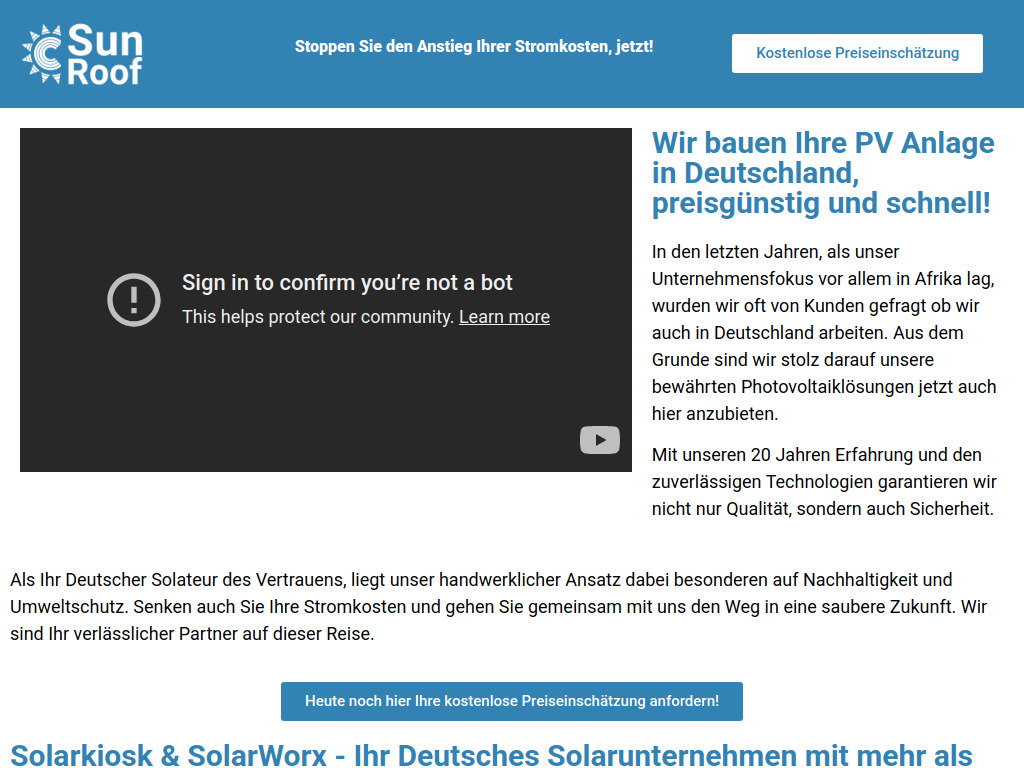Click 'Kostenlose Preiseinschätzung' in the header
The image size is (1024, 768).
click(856, 53)
